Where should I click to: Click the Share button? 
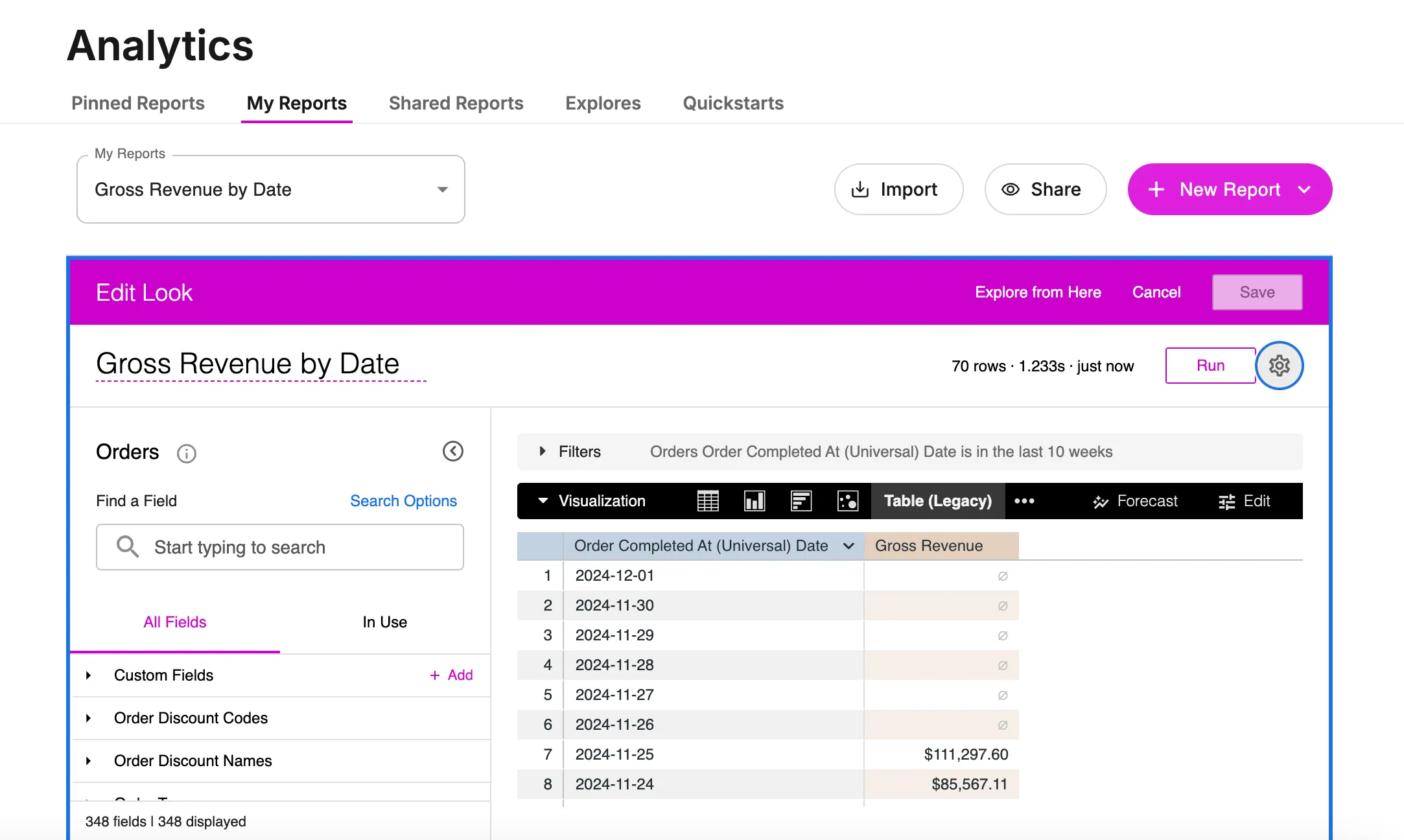click(1045, 189)
